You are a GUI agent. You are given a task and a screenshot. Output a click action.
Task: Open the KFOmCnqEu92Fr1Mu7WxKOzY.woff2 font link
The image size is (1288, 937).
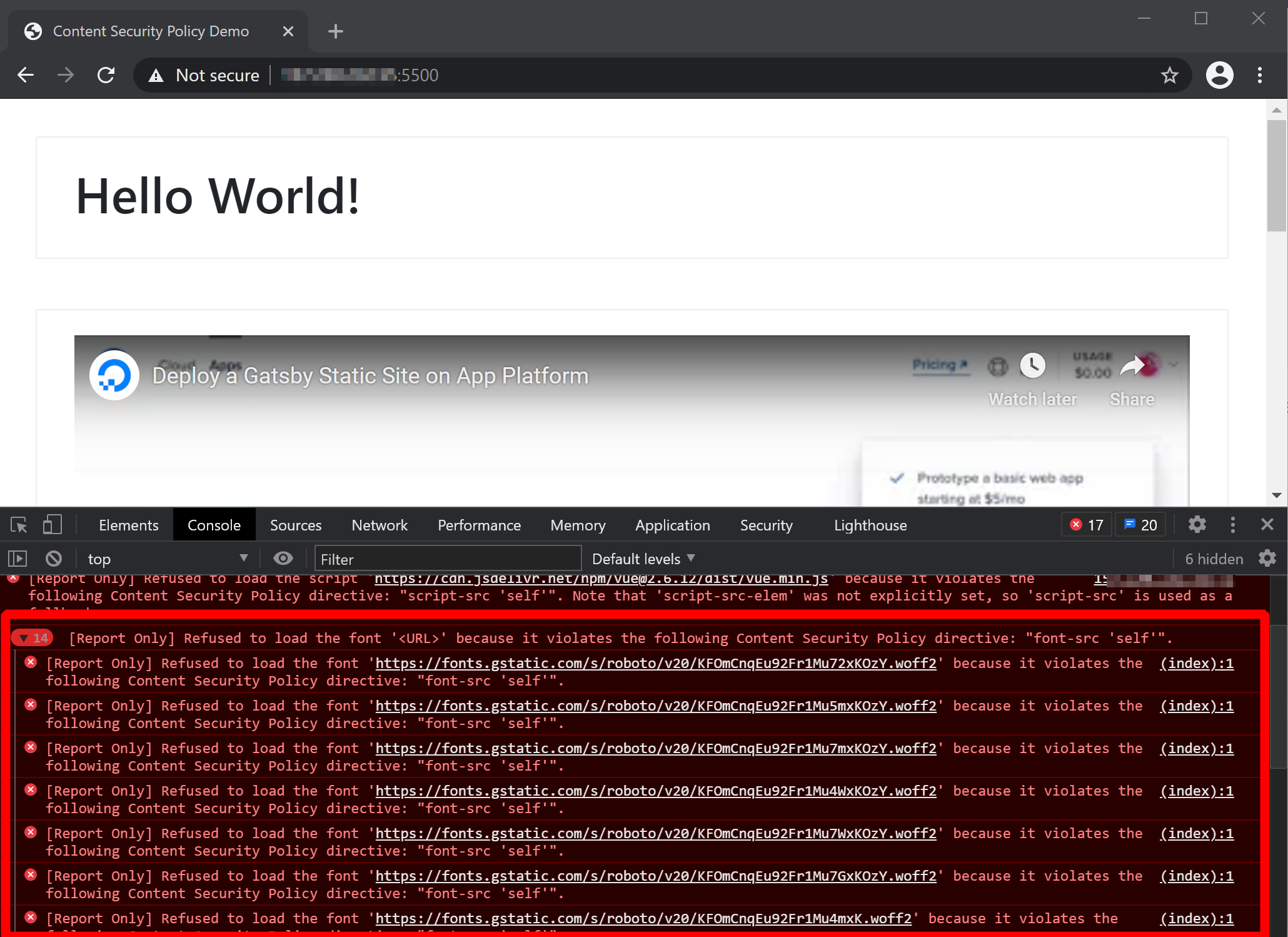pyautogui.click(x=656, y=833)
